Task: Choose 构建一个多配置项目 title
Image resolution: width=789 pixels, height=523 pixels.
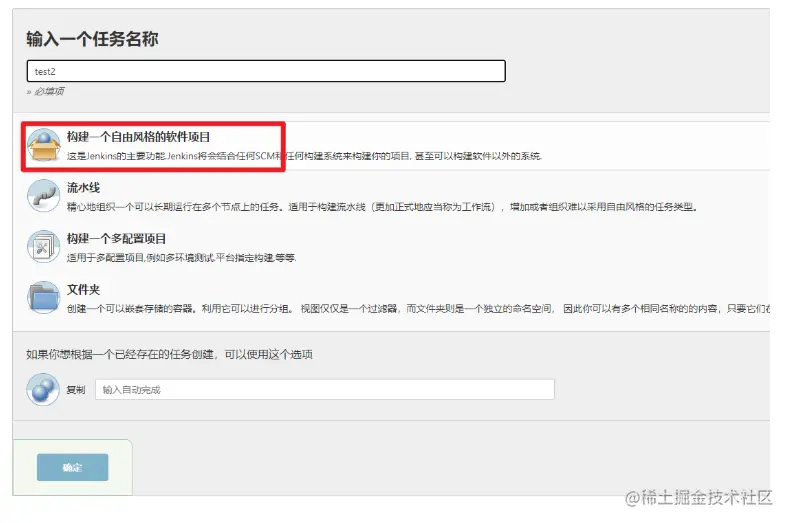Action: point(116,239)
